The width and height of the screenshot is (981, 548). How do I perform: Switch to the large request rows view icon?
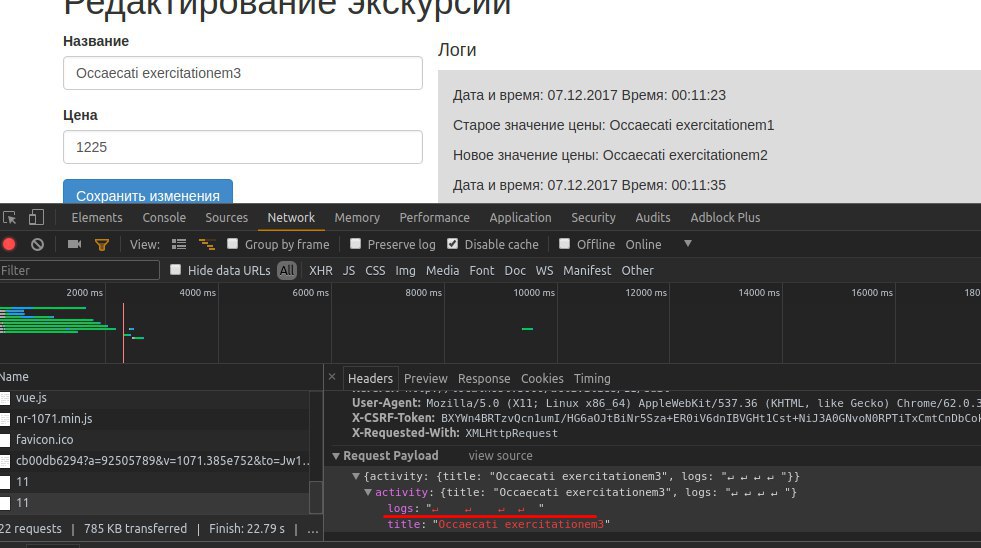179,245
